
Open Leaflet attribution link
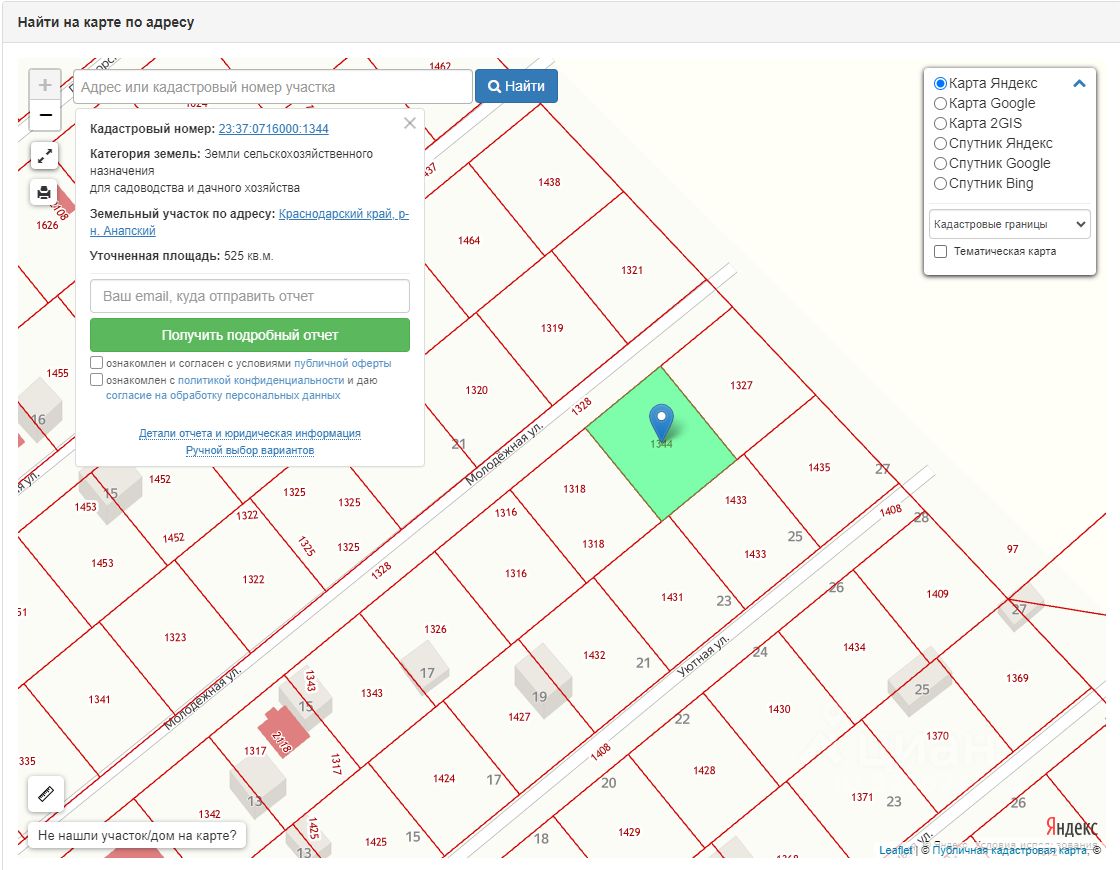(896, 850)
